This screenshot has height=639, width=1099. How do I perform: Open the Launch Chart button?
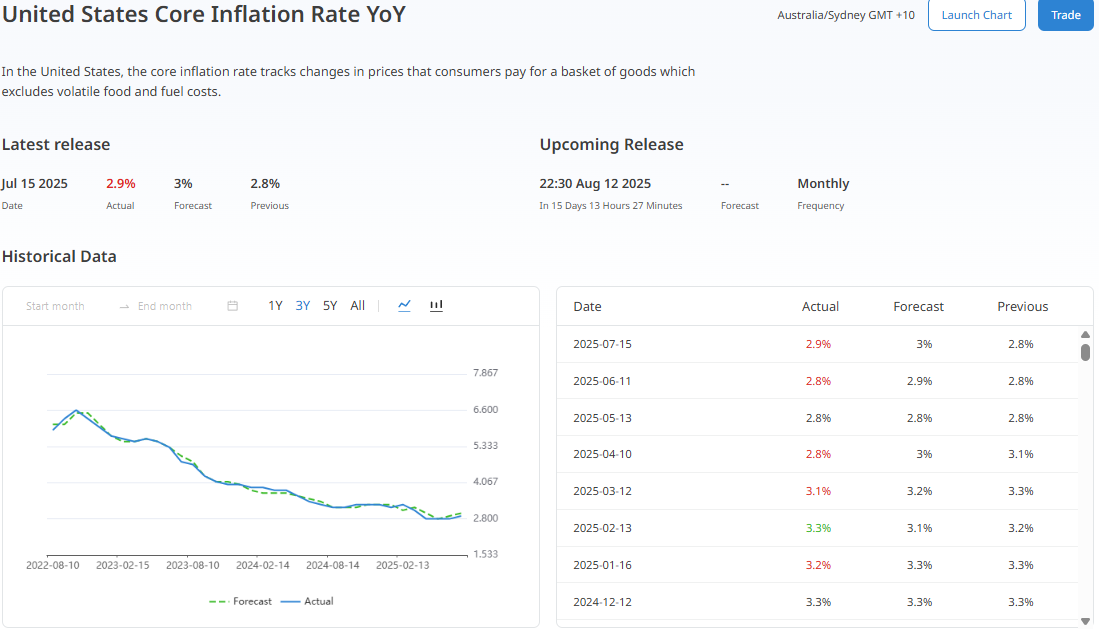[977, 15]
